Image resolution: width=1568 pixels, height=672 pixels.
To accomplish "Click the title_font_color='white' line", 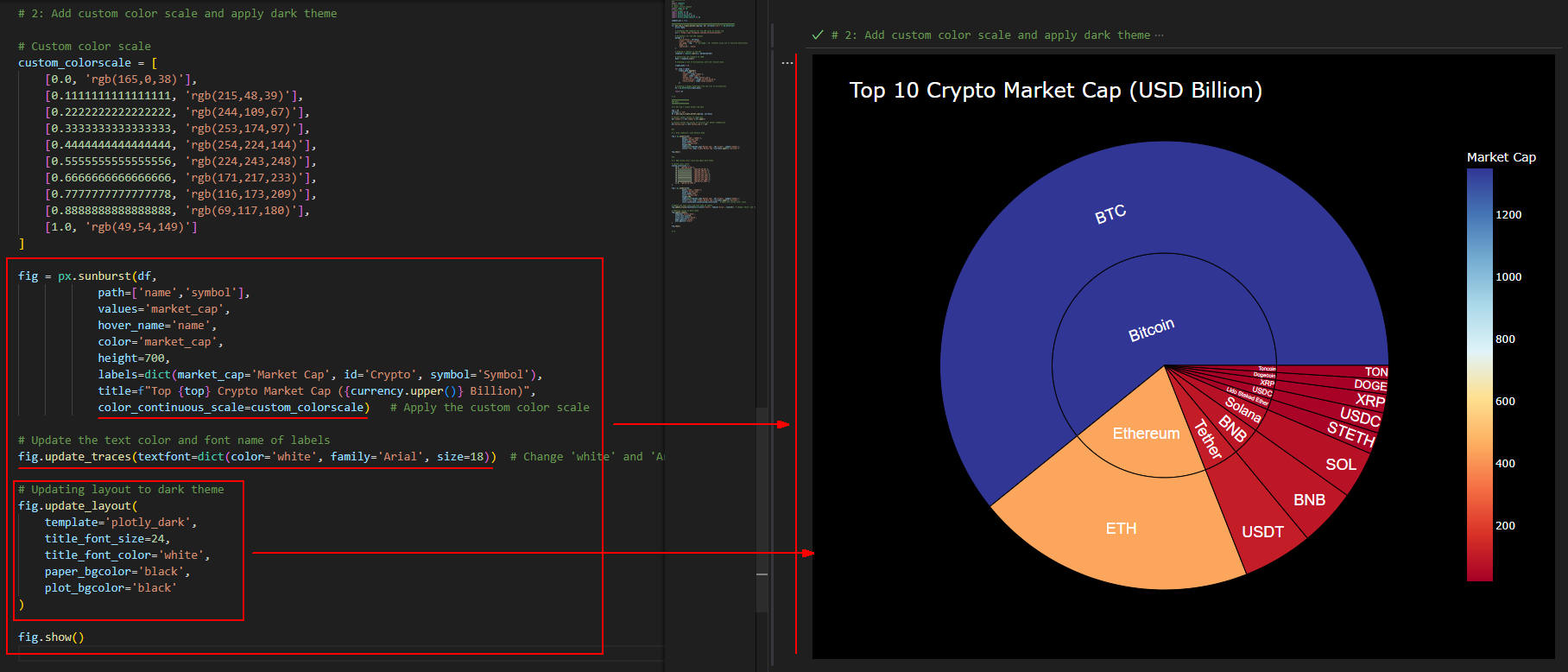I will point(127,555).
